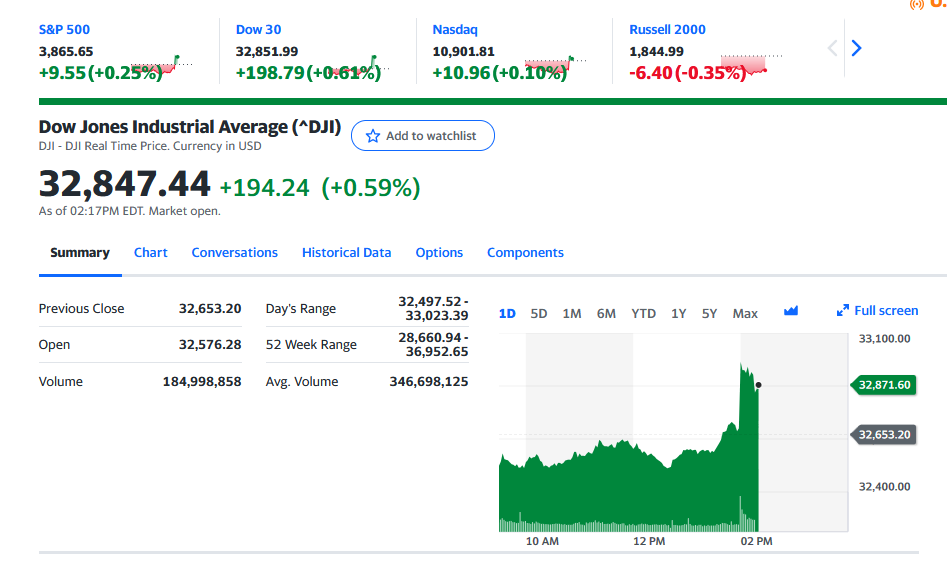This screenshot has width=947, height=561.
Task: Select the YTD chart range
Action: [x=643, y=313]
